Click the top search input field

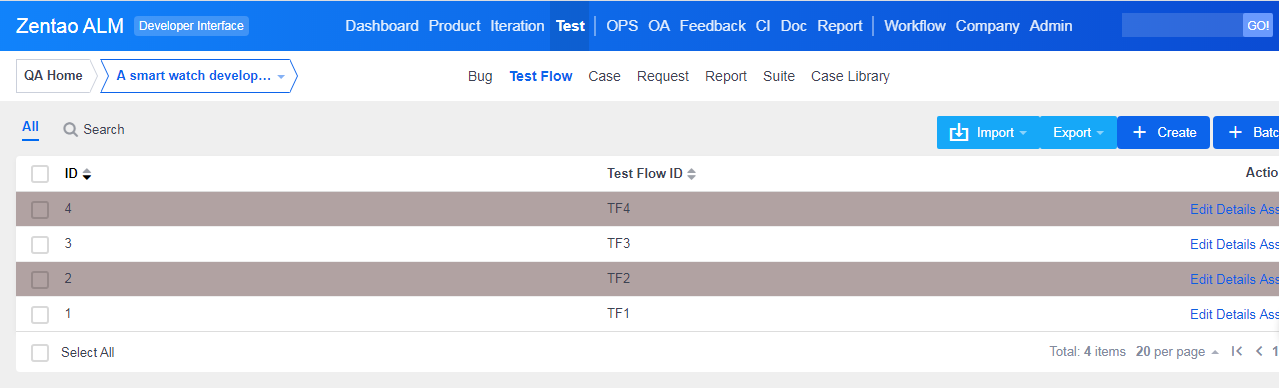[x=1182, y=26]
